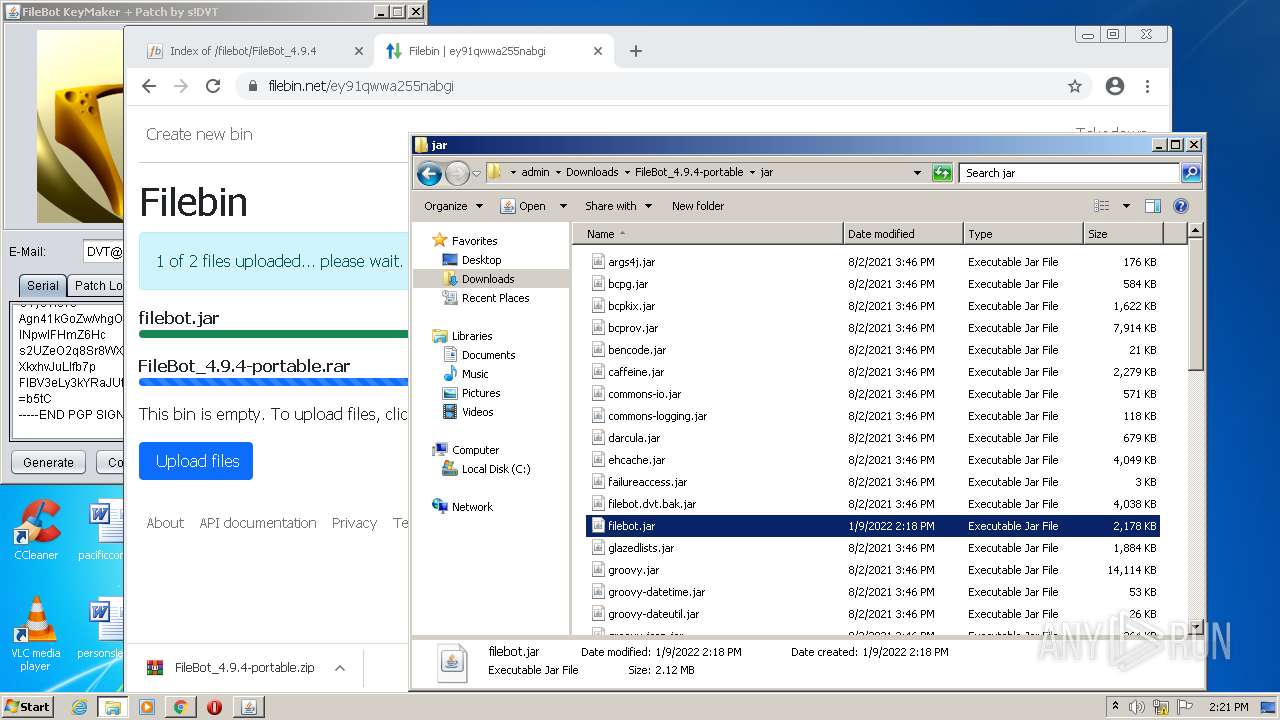Click the media player icon in taskbar
Viewport: 1280px width, 720px height.
point(147,707)
